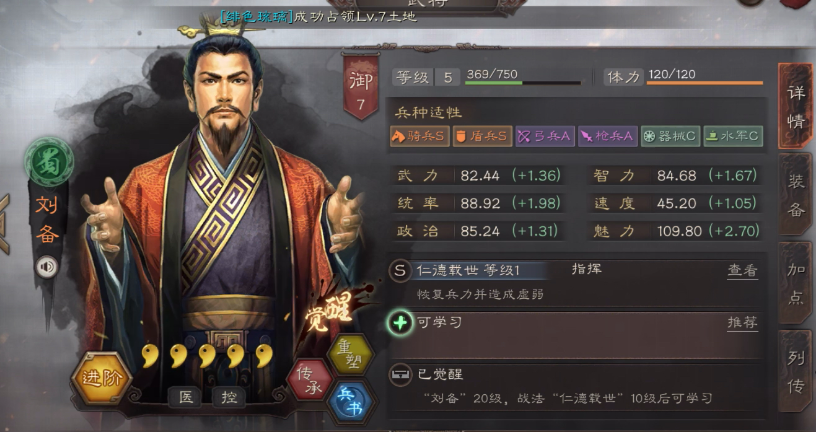Open the 重塑 hexagon icon
The width and height of the screenshot is (816, 432).
point(350,354)
